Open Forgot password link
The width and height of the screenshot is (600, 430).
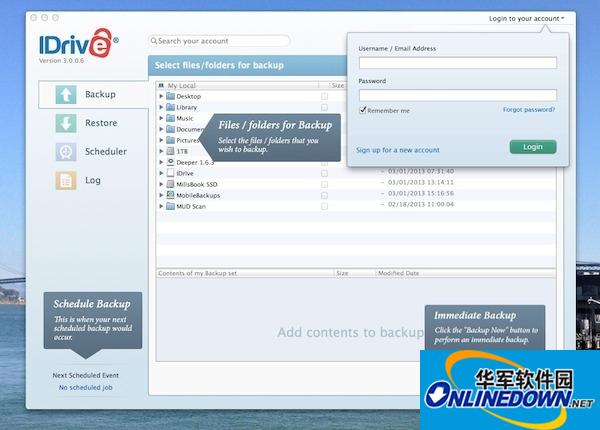click(528, 110)
